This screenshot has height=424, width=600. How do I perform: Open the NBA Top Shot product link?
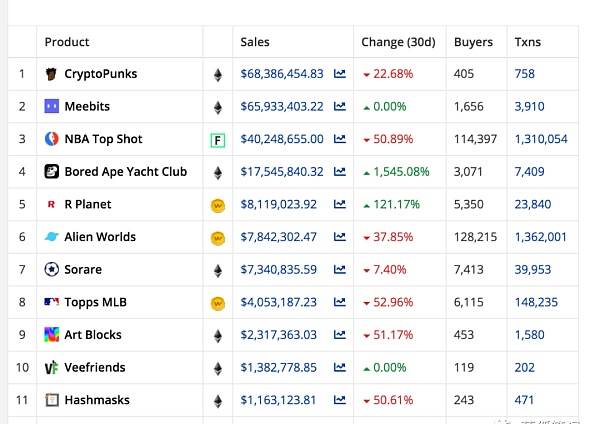103,139
